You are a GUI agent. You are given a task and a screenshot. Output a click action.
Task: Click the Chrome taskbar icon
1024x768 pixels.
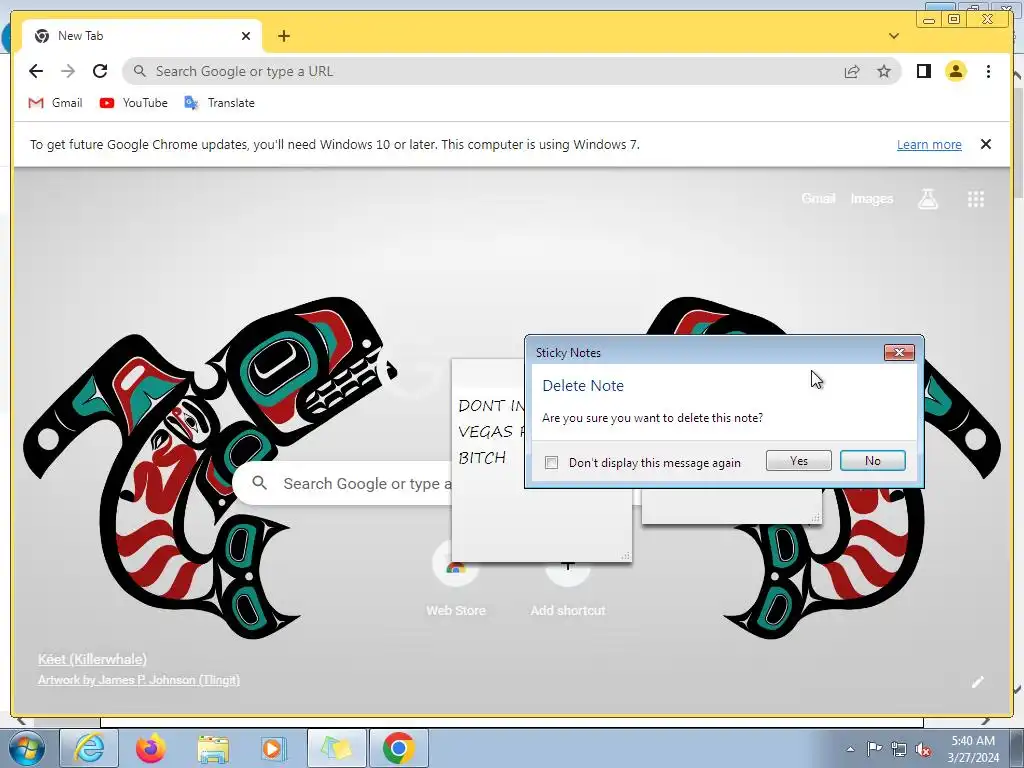pos(398,748)
